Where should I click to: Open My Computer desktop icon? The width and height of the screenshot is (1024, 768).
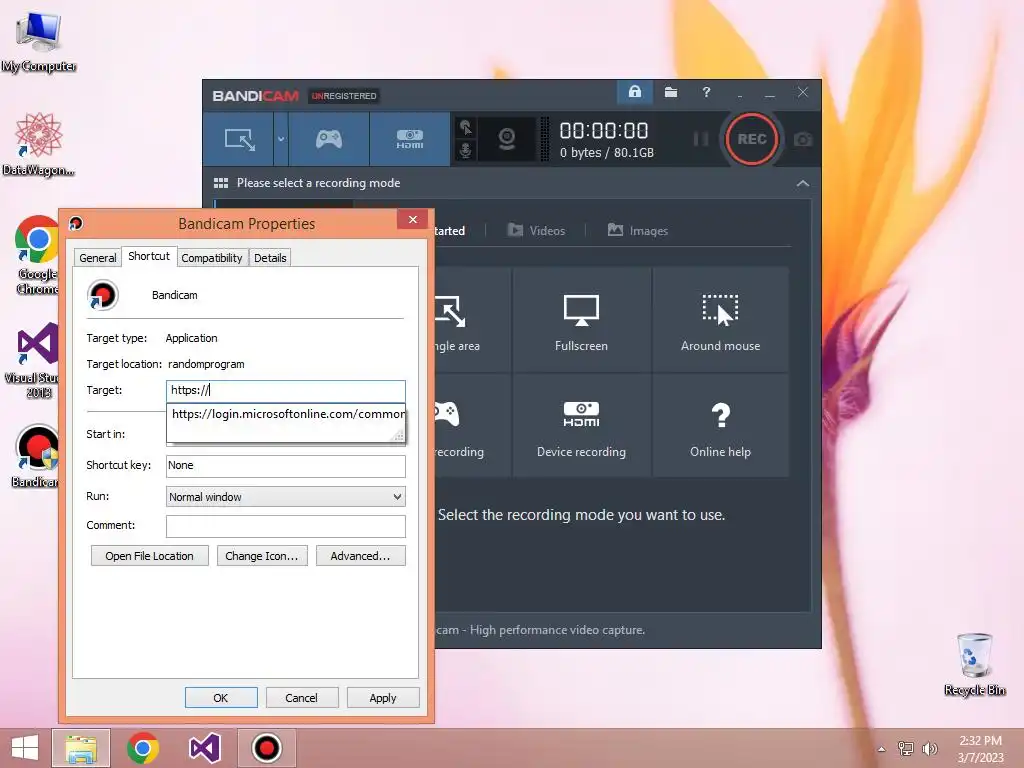pos(39,42)
